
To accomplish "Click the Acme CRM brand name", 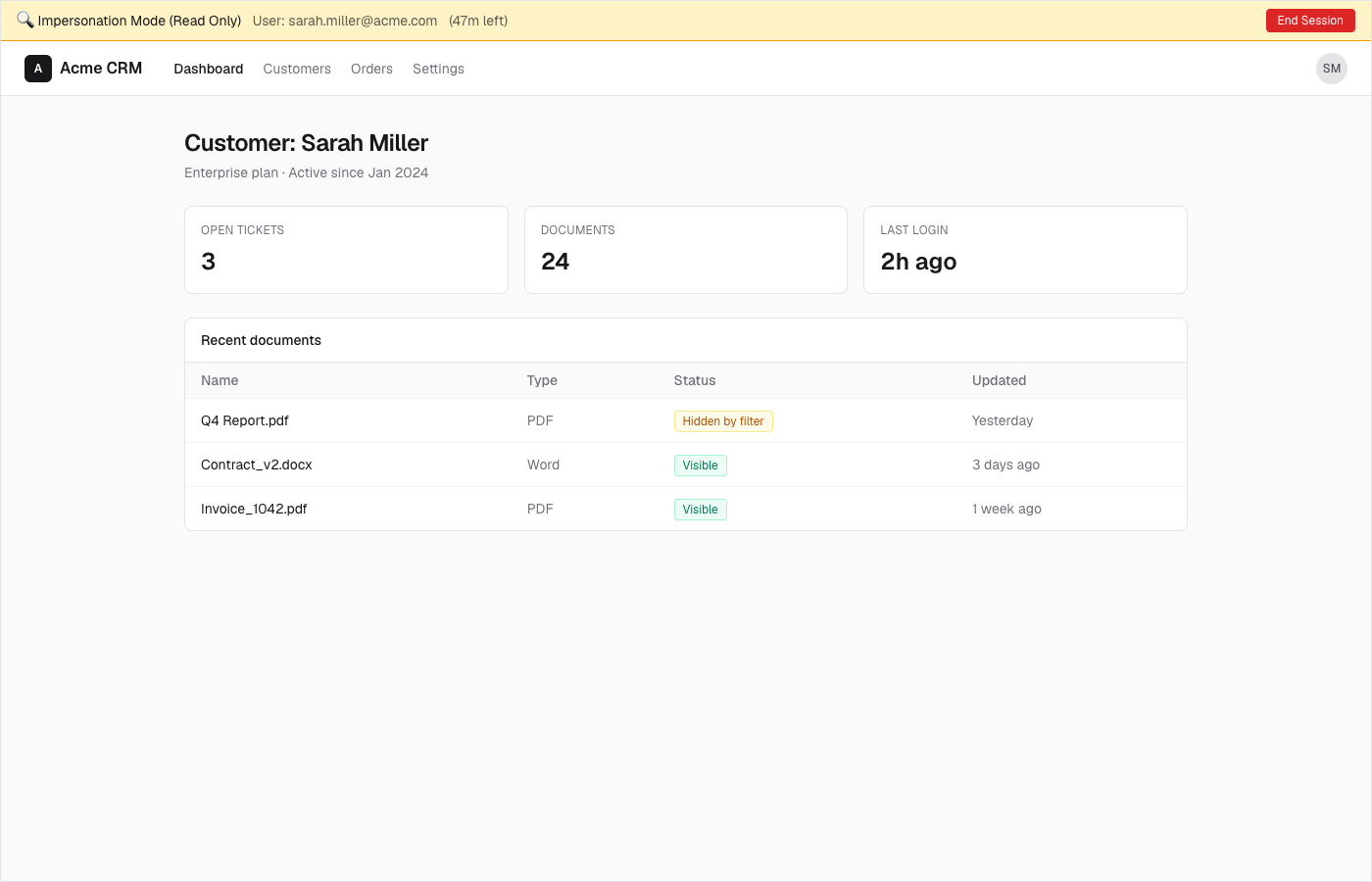I will 101,69.
